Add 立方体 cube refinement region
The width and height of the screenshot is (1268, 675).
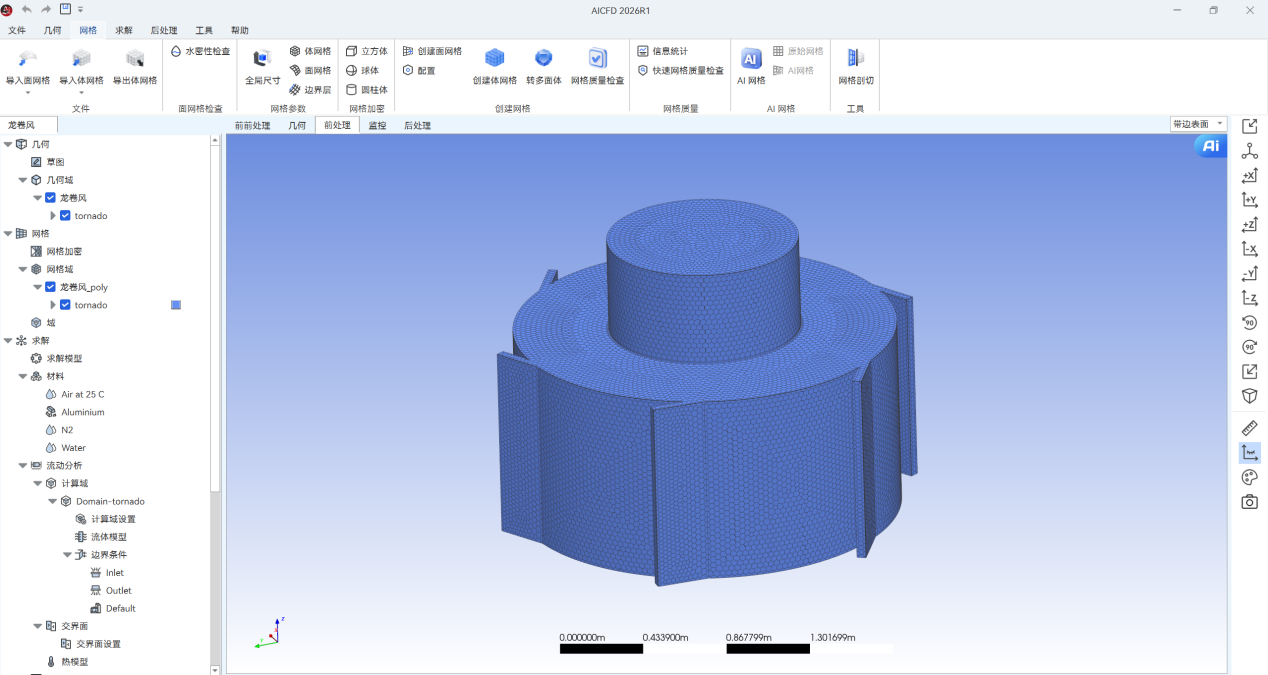[x=367, y=51]
